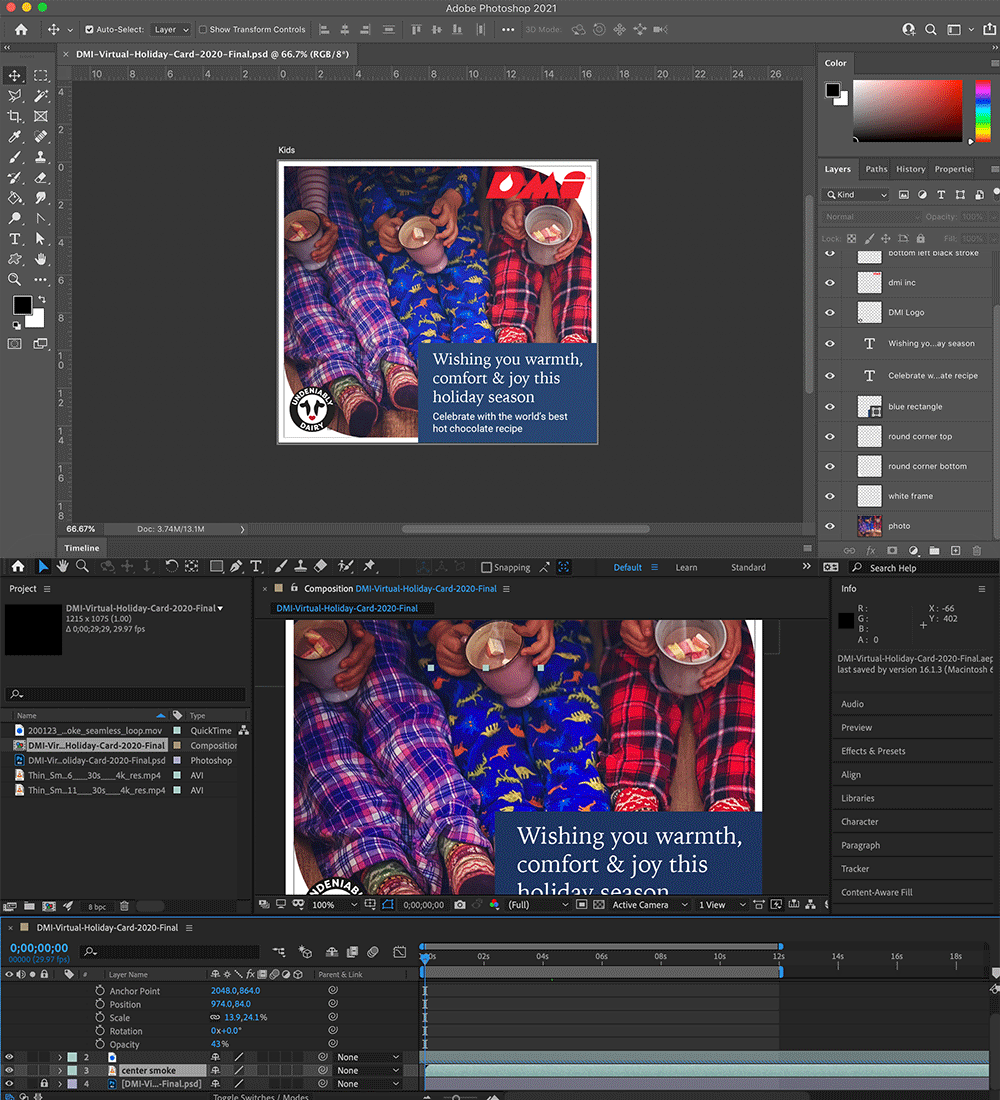Select the Zoom tool in Photoshop toolbar

coord(15,280)
